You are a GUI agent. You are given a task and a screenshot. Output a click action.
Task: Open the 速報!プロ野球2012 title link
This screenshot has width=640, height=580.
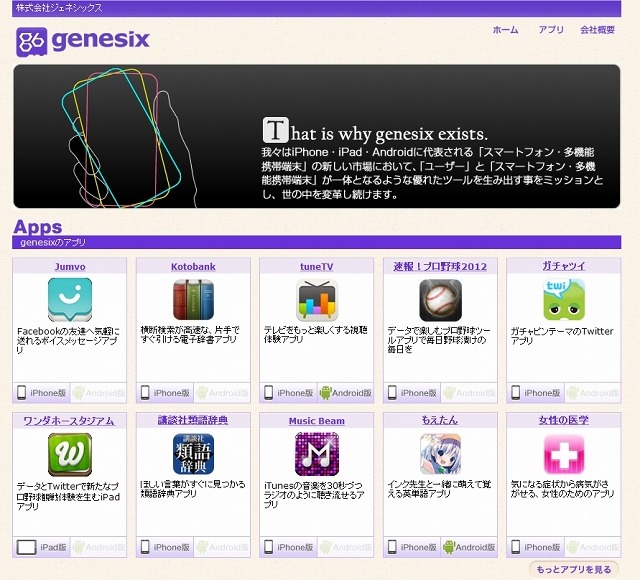coord(440,267)
